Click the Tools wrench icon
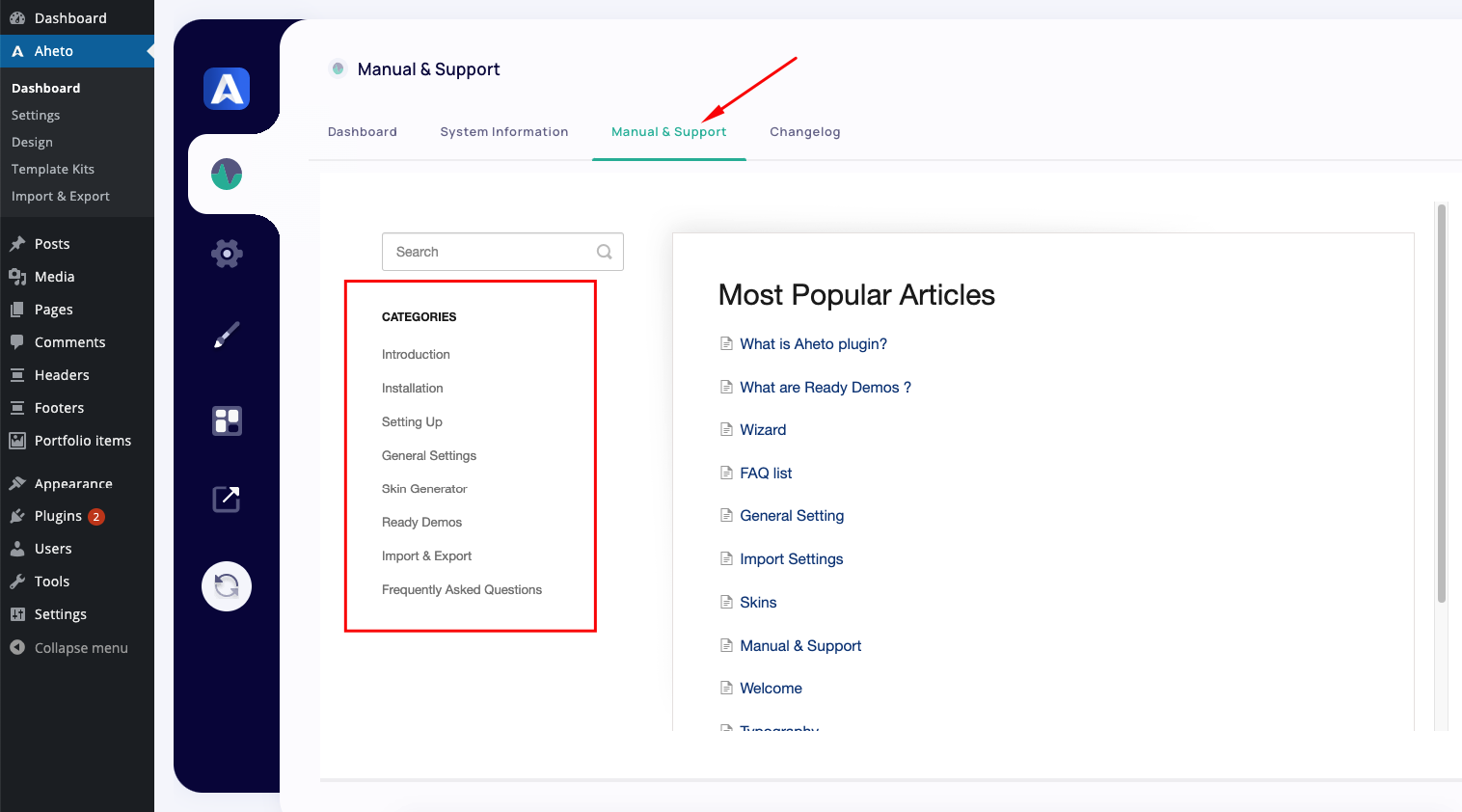The width and height of the screenshot is (1462, 812). (x=17, y=582)
